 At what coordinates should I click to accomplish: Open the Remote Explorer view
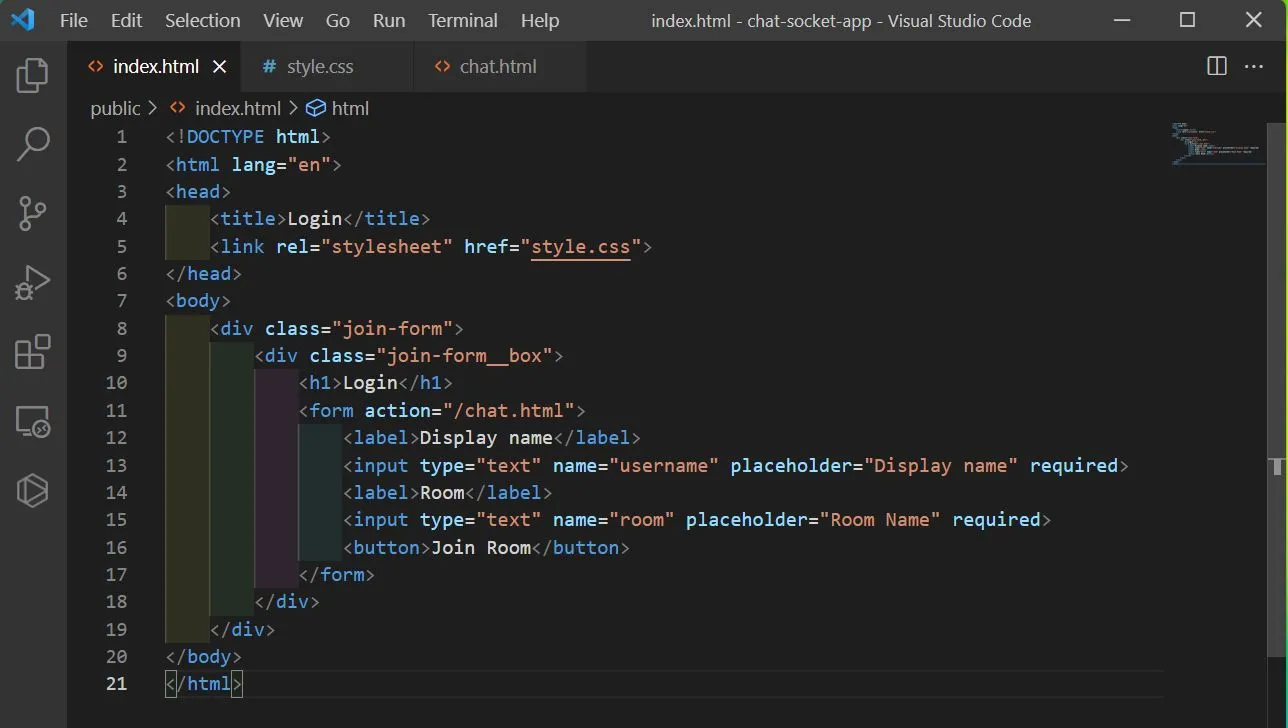point(33,421)
